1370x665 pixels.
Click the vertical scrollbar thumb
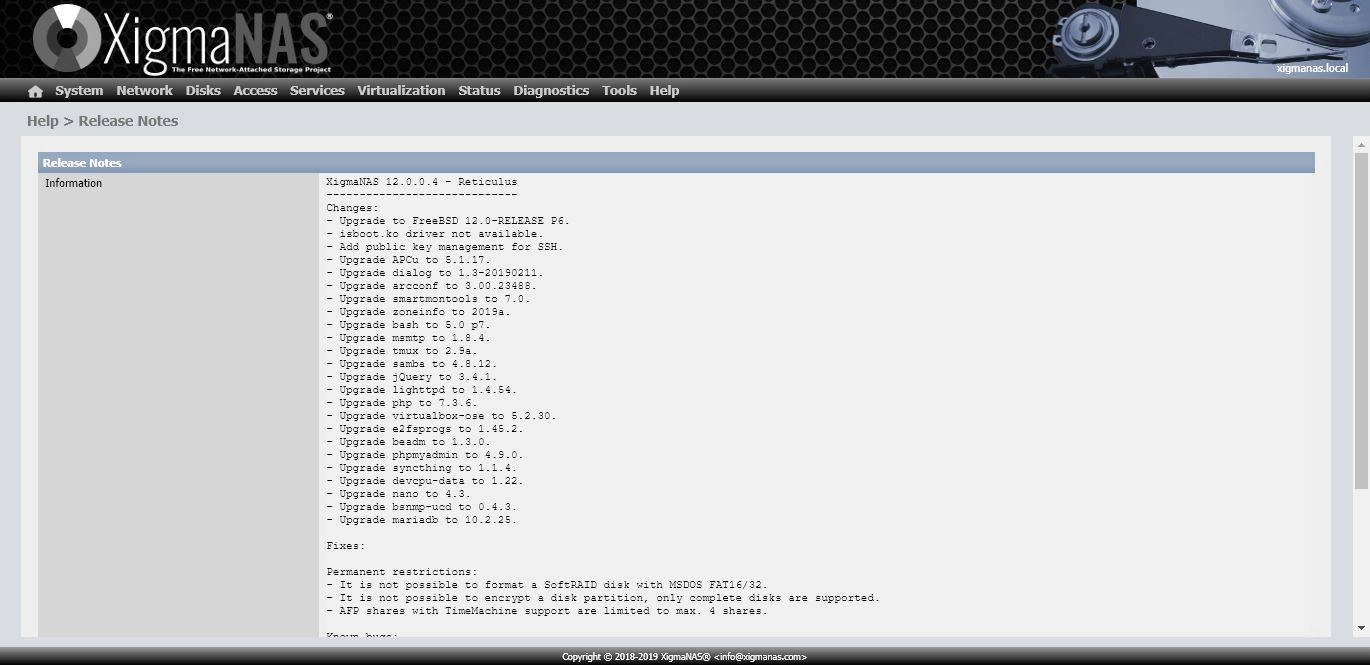(x=1361, y=320)
